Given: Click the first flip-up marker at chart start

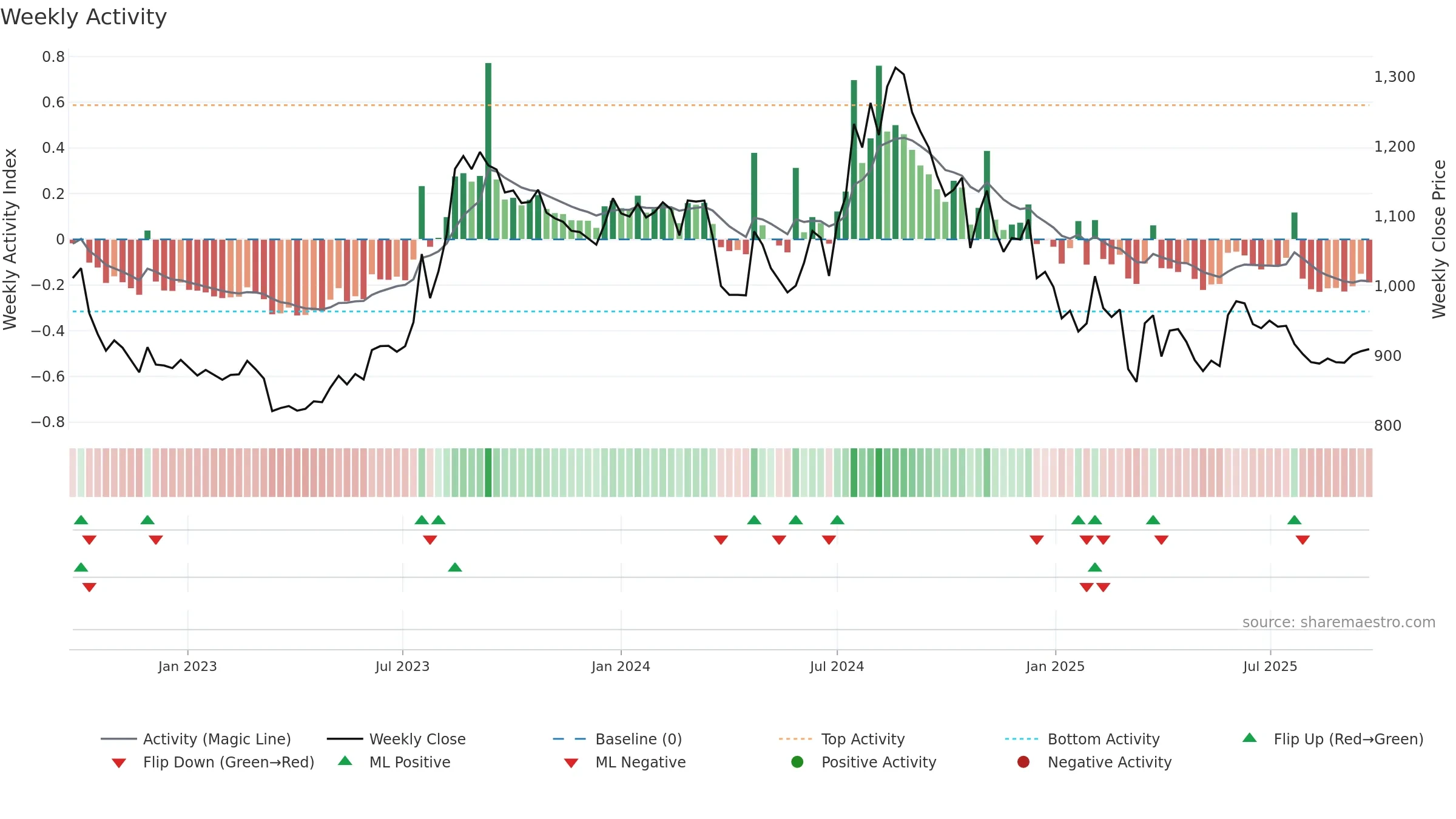Looking at the screenshot, I should [x=81, y=520].
